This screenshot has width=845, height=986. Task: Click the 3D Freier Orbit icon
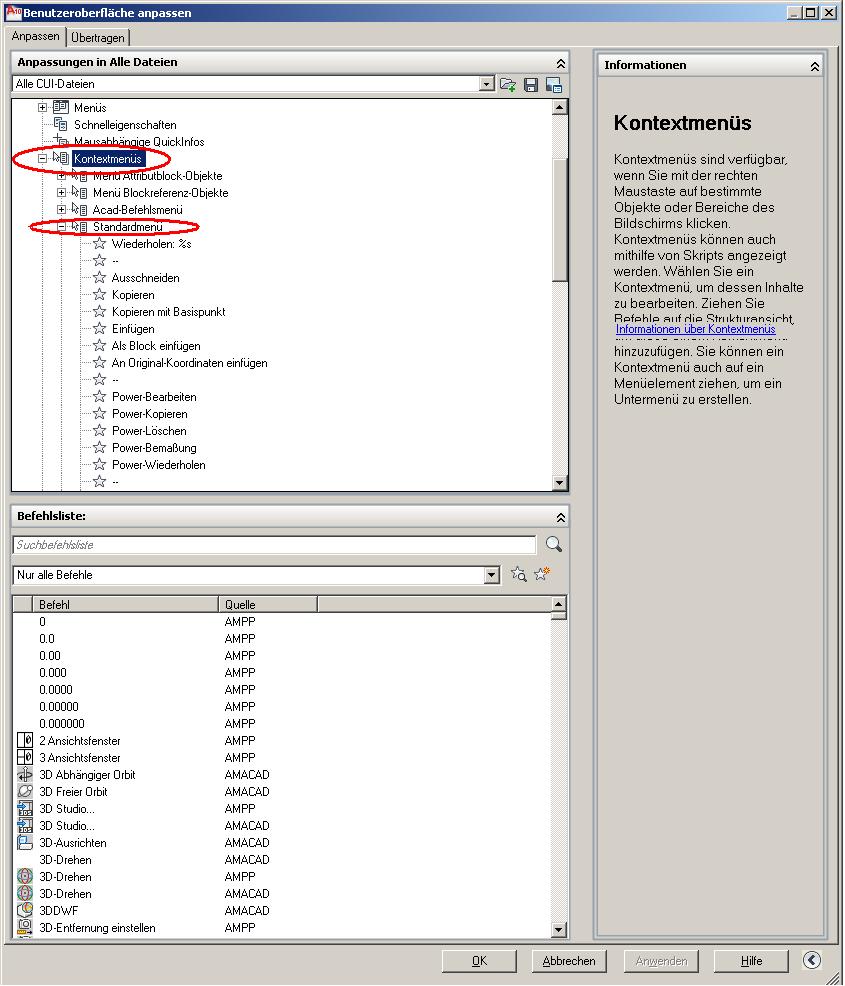pyautogui.click(x=25, y=792)
